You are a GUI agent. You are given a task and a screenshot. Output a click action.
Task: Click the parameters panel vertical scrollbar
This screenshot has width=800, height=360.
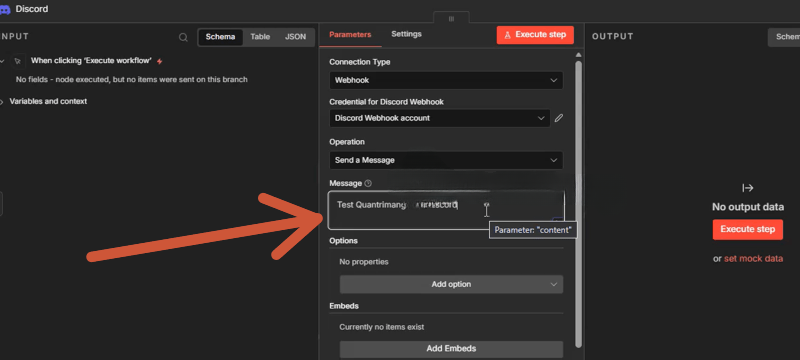coord(578,204)
